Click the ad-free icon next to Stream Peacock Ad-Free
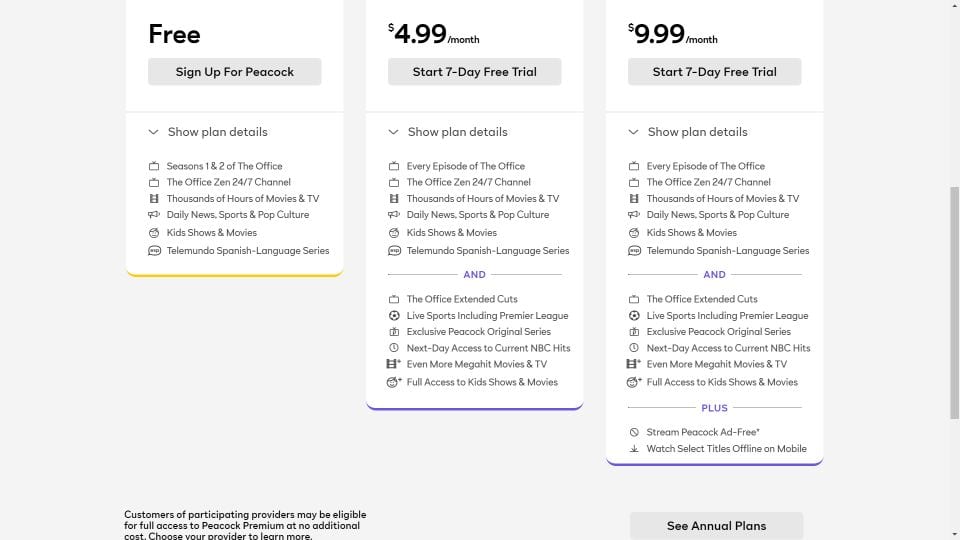960x540 pixels. [634, 432]
